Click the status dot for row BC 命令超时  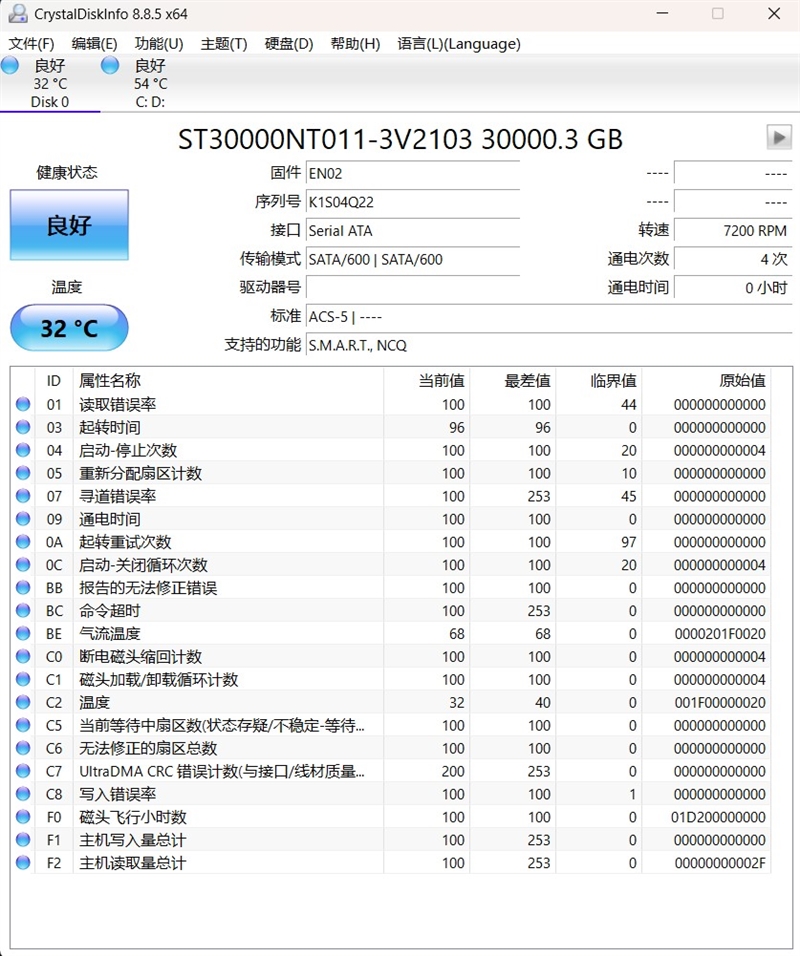tap(23, 610)
